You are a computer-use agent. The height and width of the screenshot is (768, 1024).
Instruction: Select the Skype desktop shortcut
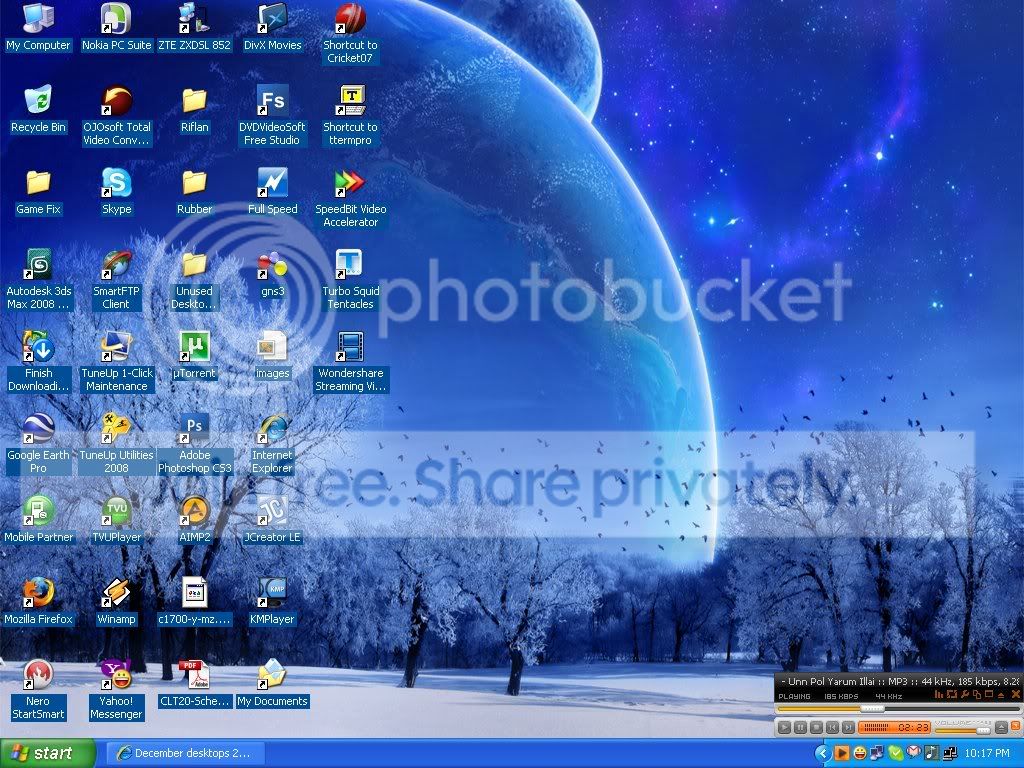[x=116, y=192]
